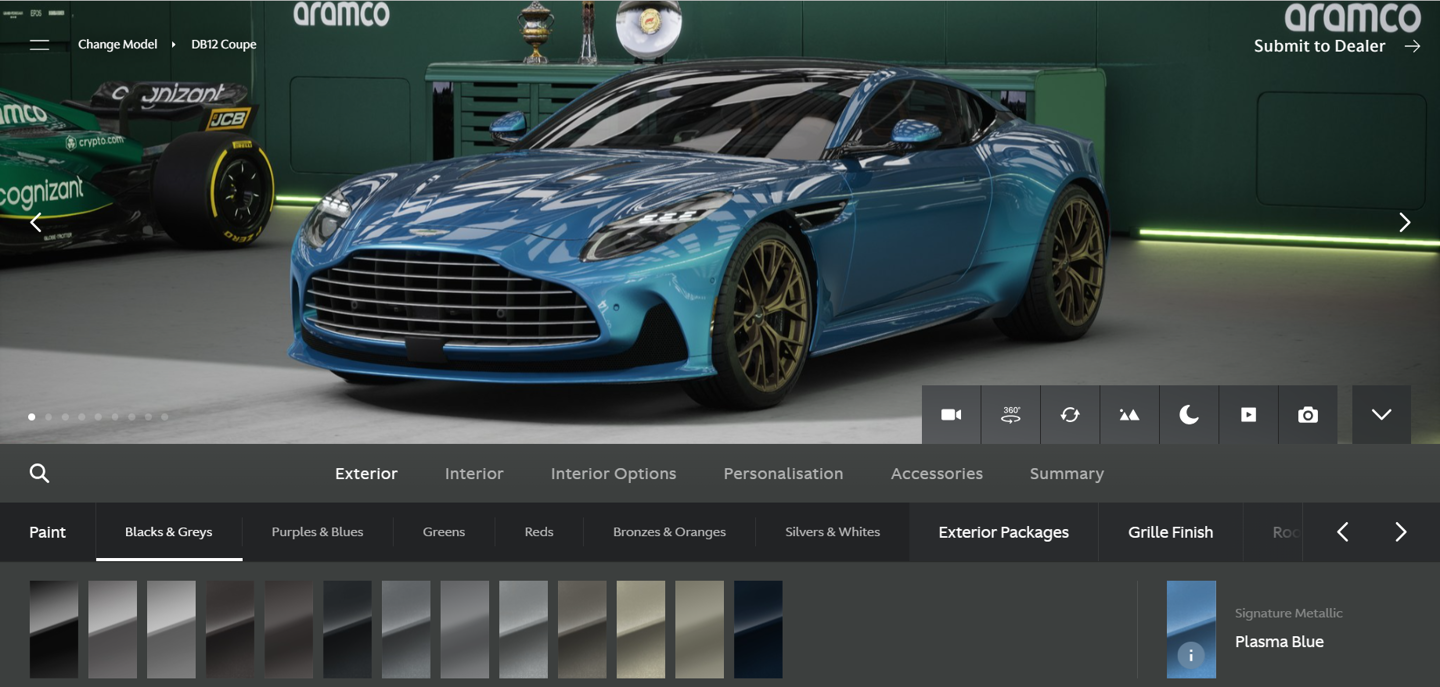Click the Signature Metallic label
The height and width of the screenshot is (687, 1440).
click(1289, 613)
